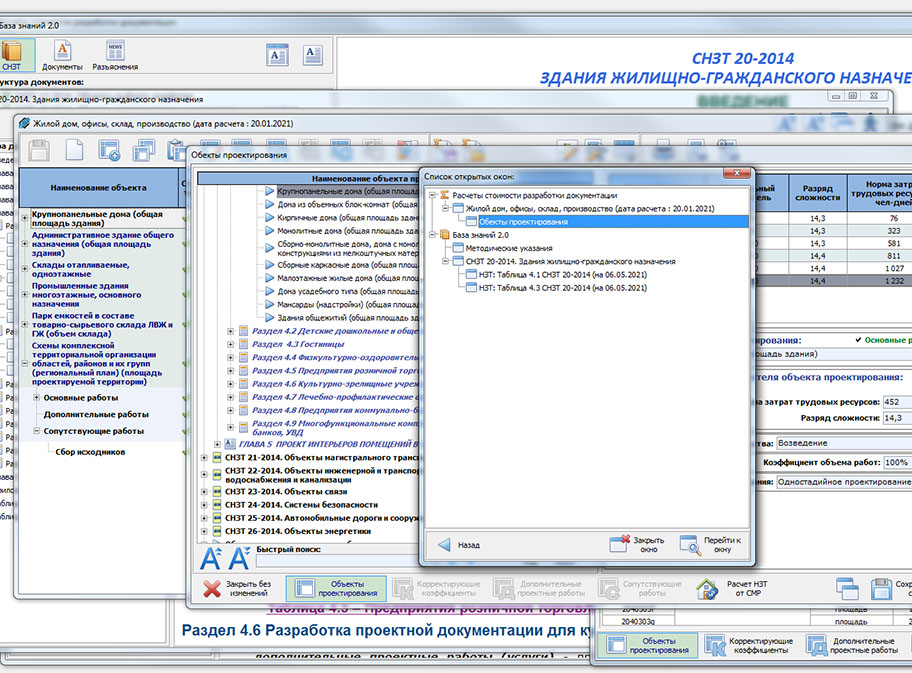Switch to Объекты проектирования tab at bottom right
912x673 pixels.
point(648,645)
